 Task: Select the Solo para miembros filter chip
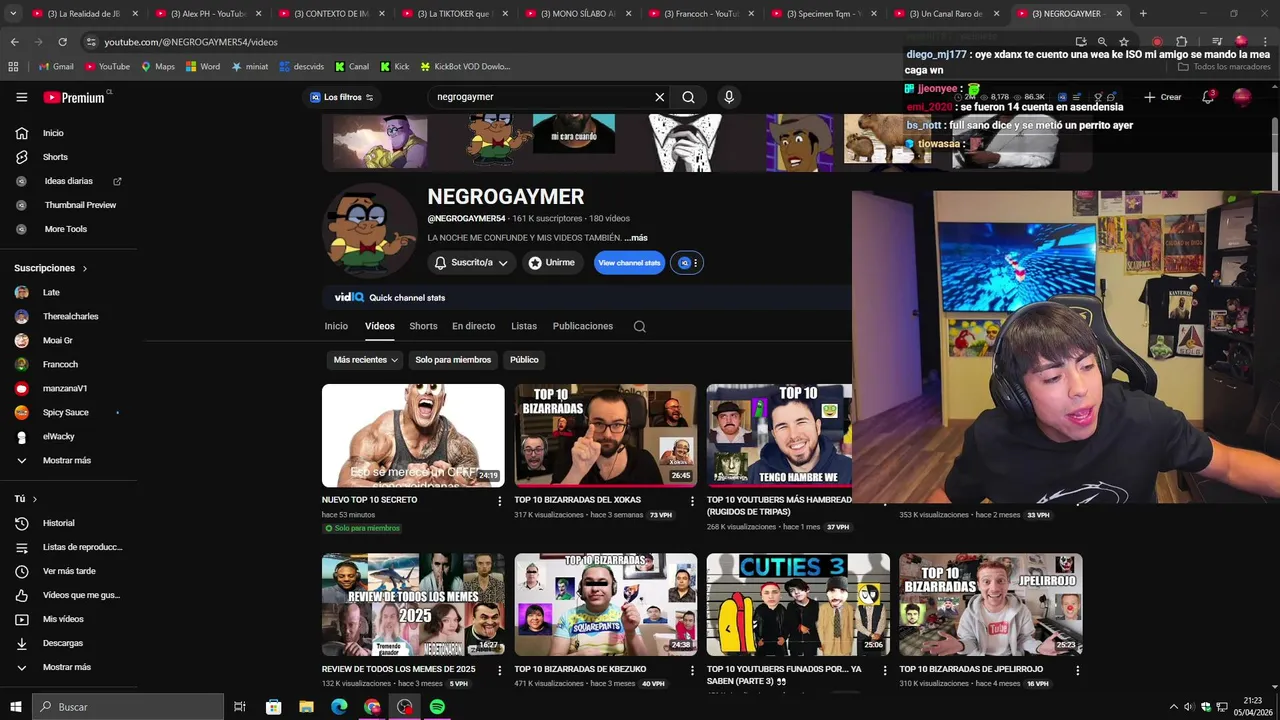point(453,360)
